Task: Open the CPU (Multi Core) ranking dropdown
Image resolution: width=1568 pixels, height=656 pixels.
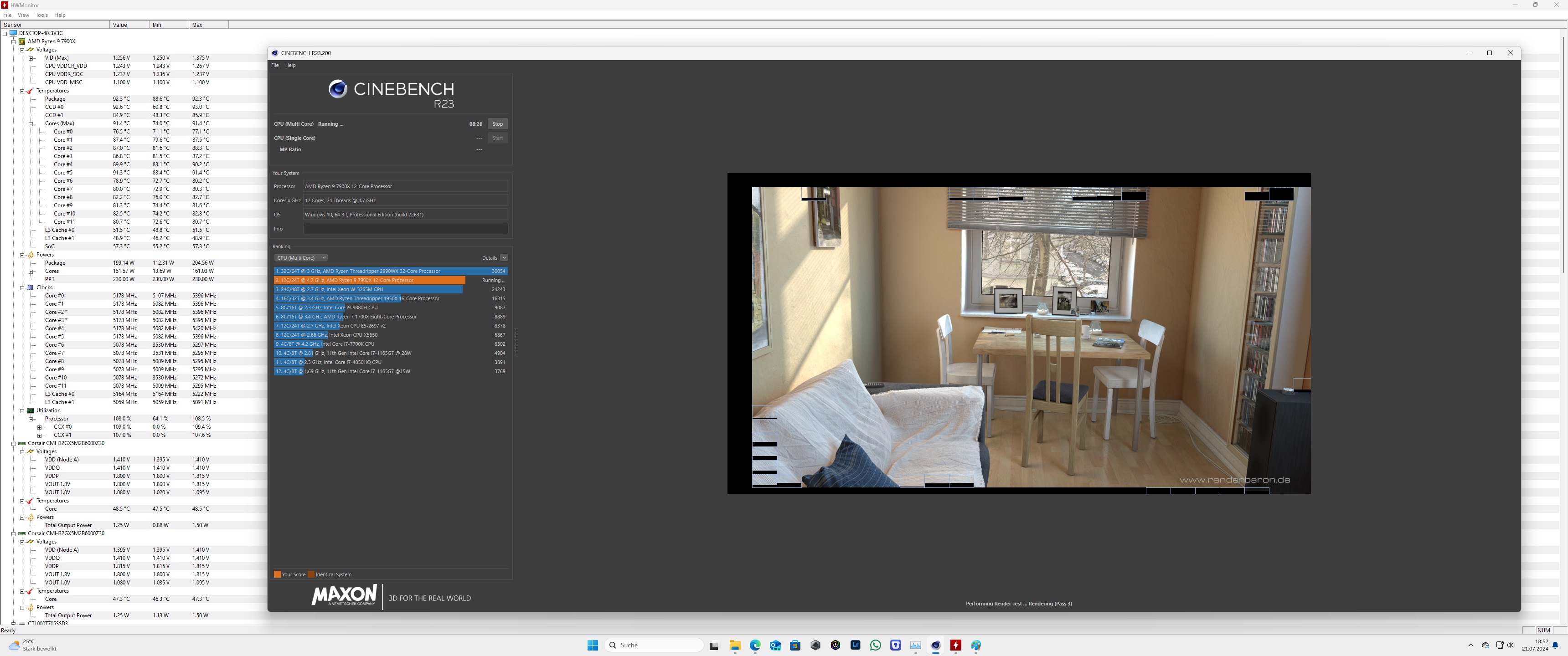Action: 301,258
